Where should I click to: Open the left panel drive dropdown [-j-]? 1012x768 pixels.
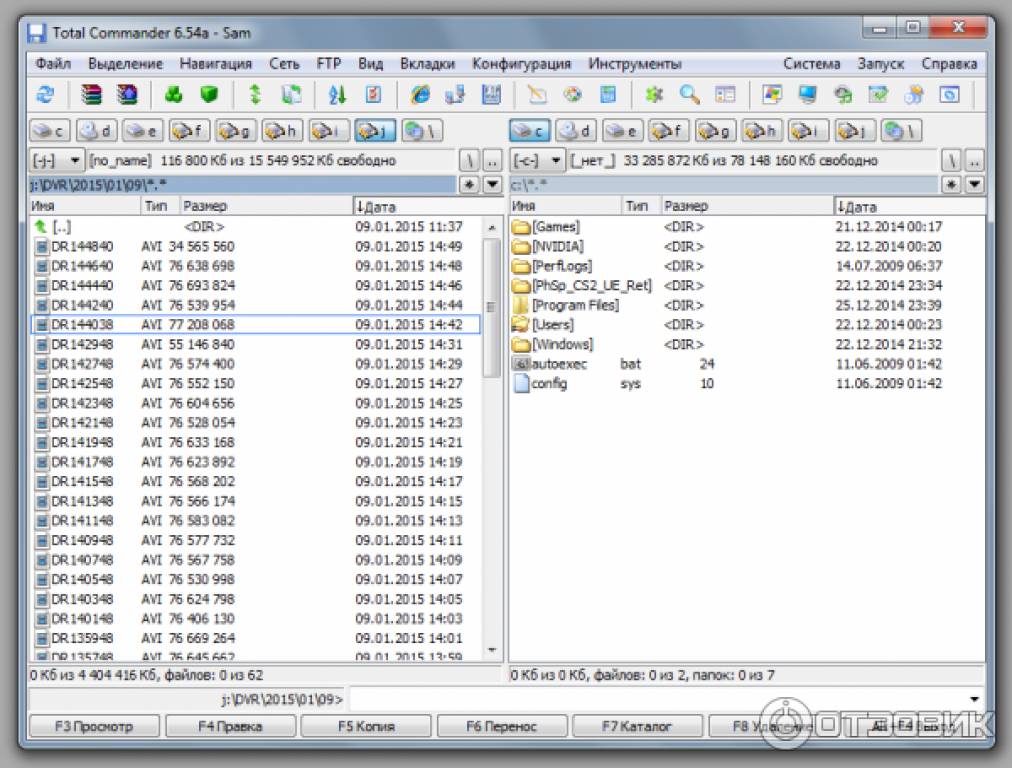tap(57, 160)
